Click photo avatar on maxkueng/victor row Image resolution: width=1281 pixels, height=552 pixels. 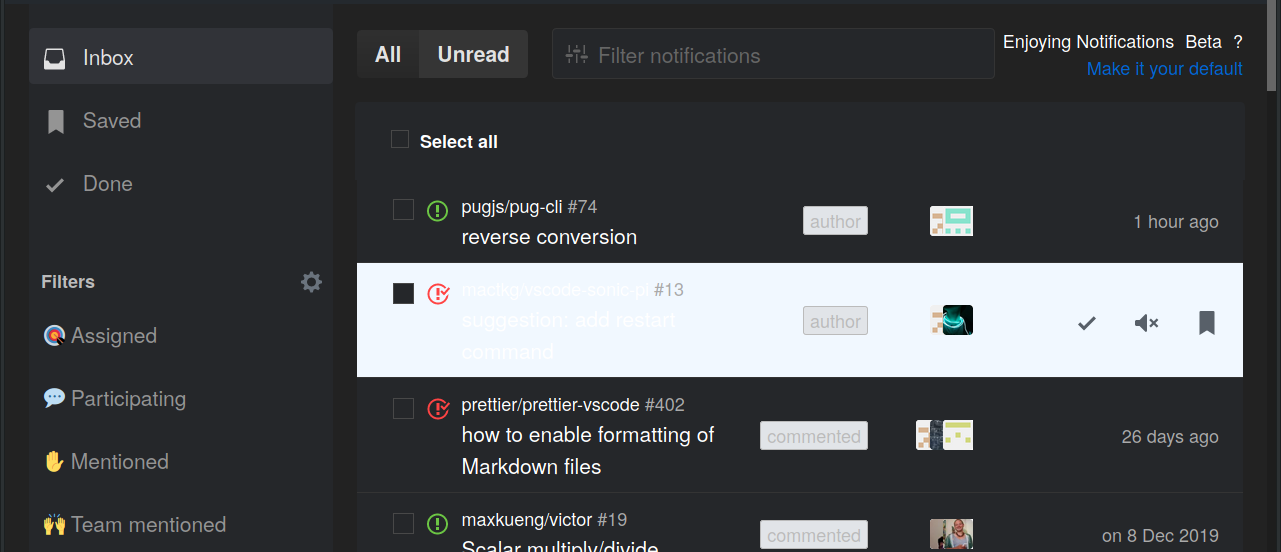pyautogui.click(x=951, y=534)
